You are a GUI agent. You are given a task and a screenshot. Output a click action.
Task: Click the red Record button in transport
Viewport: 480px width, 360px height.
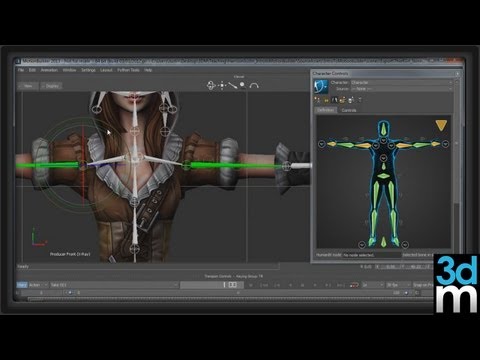354,285
